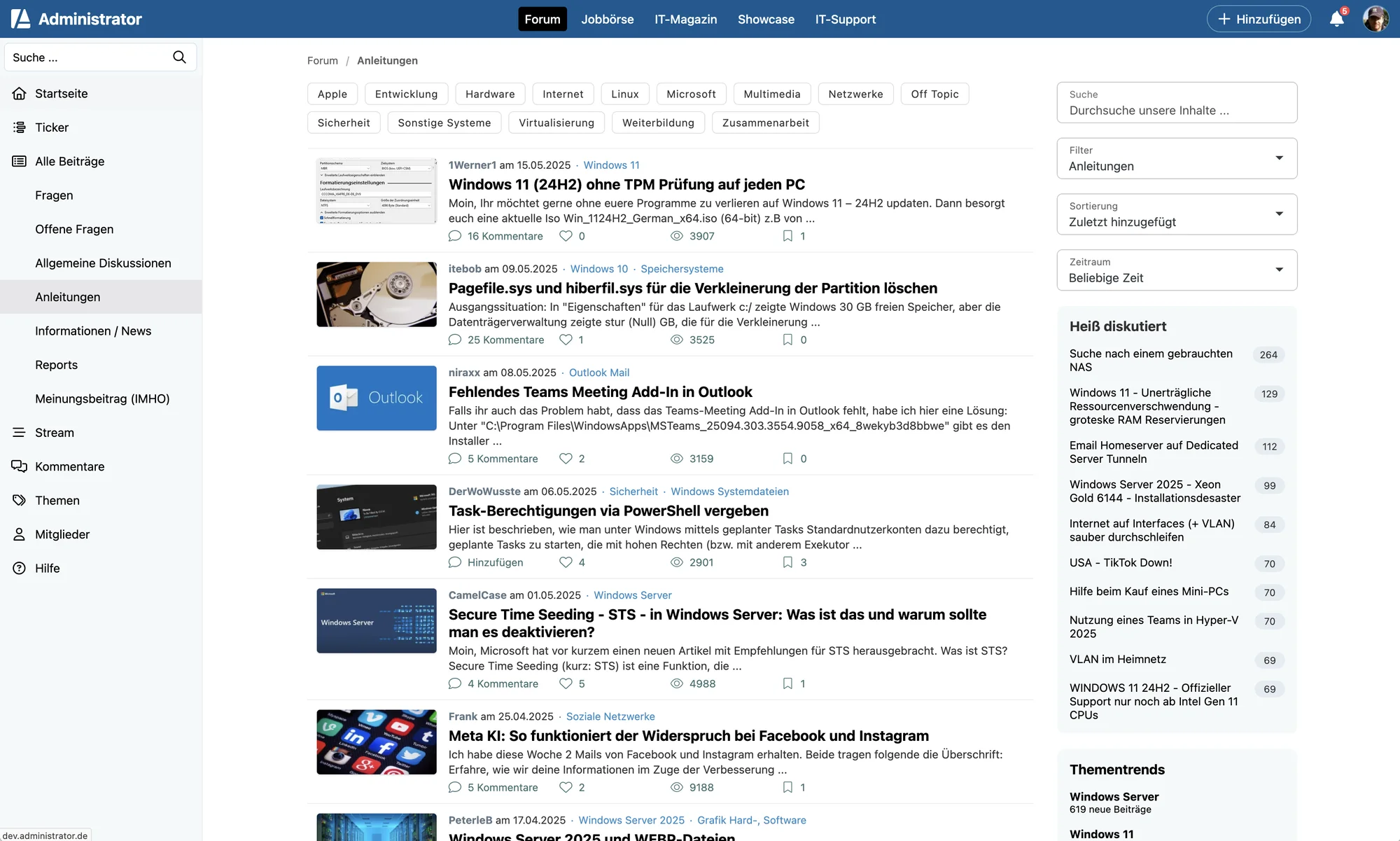Image resolution: width=1400 pixels, height=841 pixels.
Task: Select Allgemeine Diskussionen in sidebar
Action: (x=103, y=263)
